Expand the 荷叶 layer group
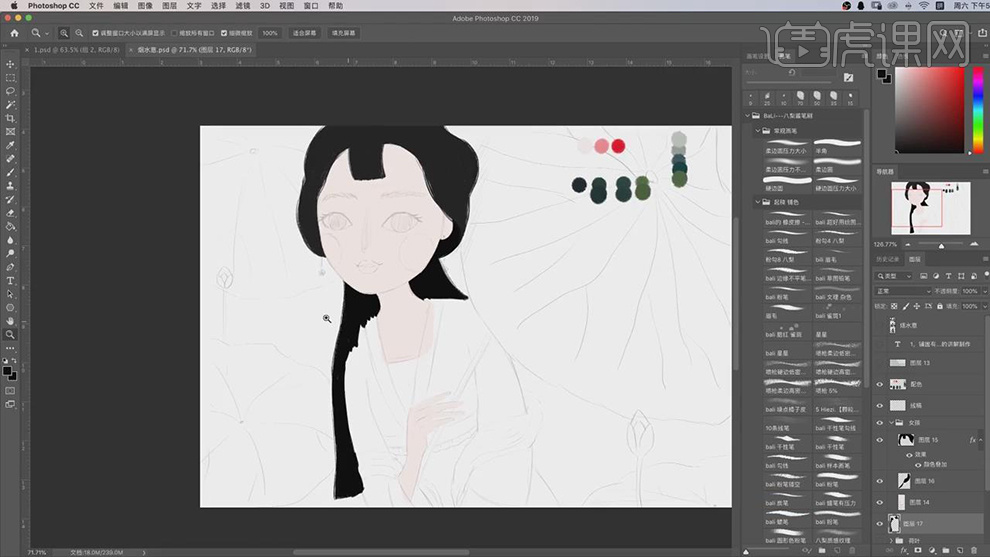 click(x=892, y=541)
